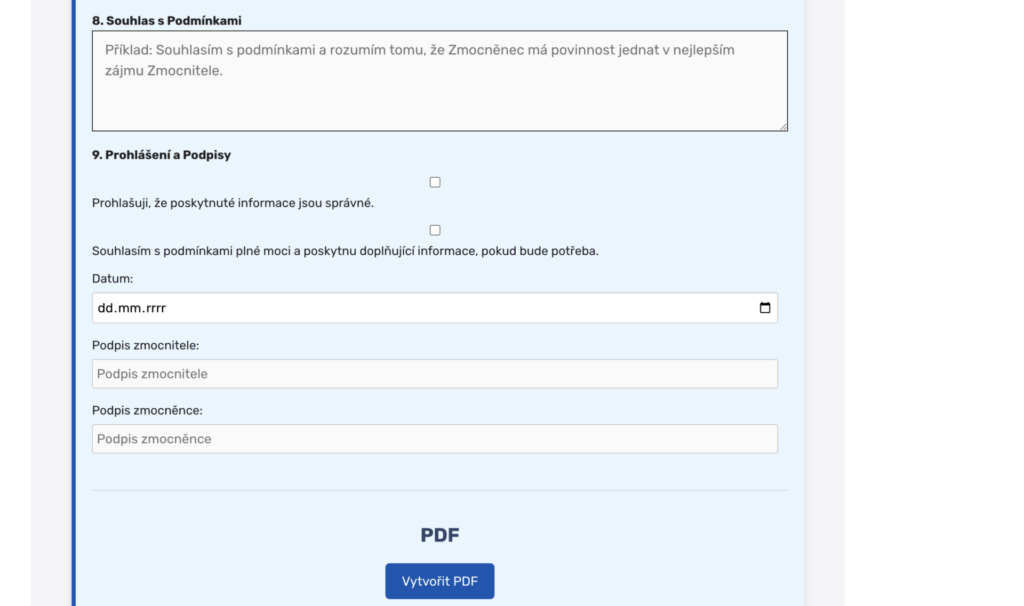Click the Podpis zmocněnce input field
This screenshot has height=606, width=1024.
pos(435,439)
